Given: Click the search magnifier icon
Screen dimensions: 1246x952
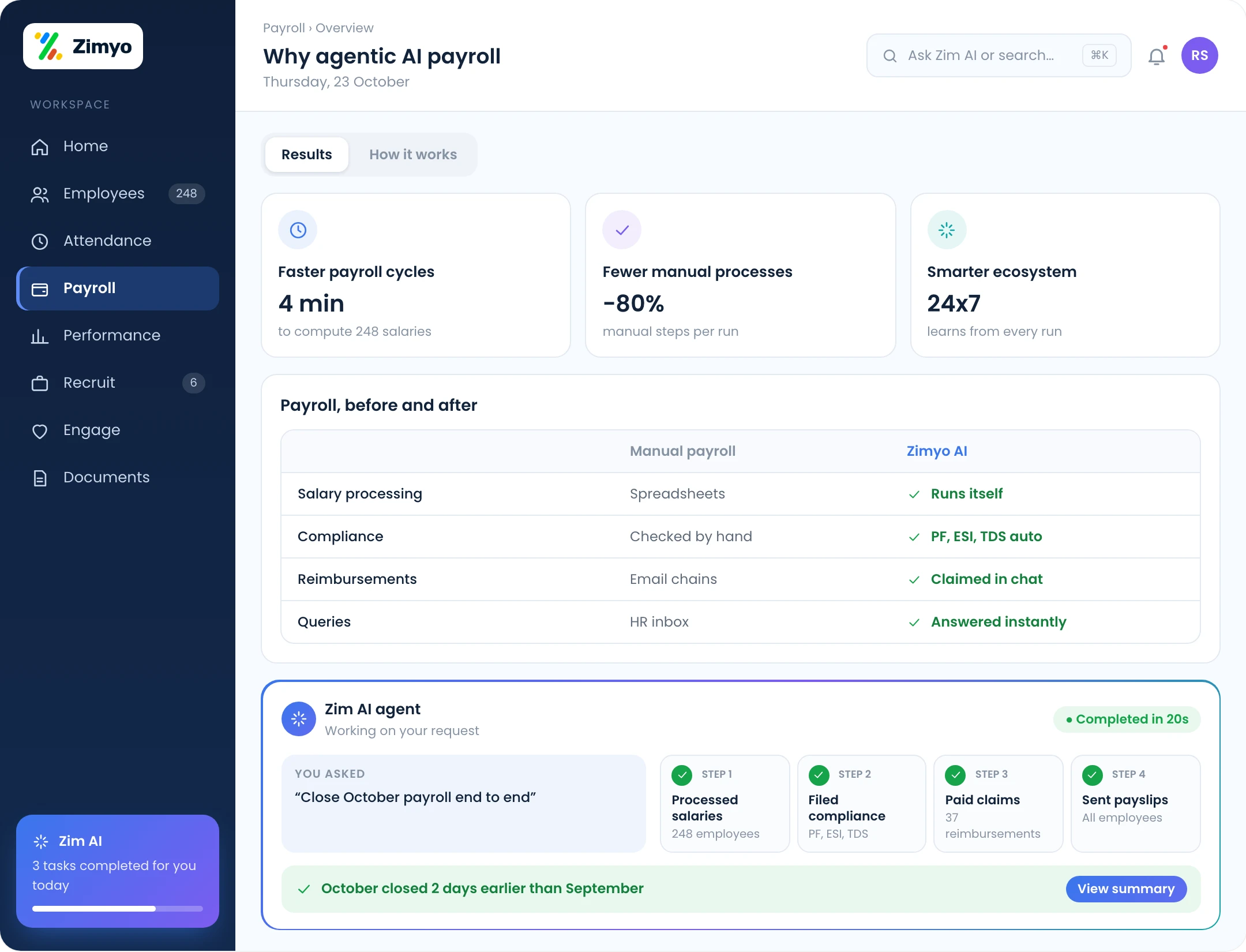Looking at the screenshot, I should pyautogui.click(x=890, y=55).
